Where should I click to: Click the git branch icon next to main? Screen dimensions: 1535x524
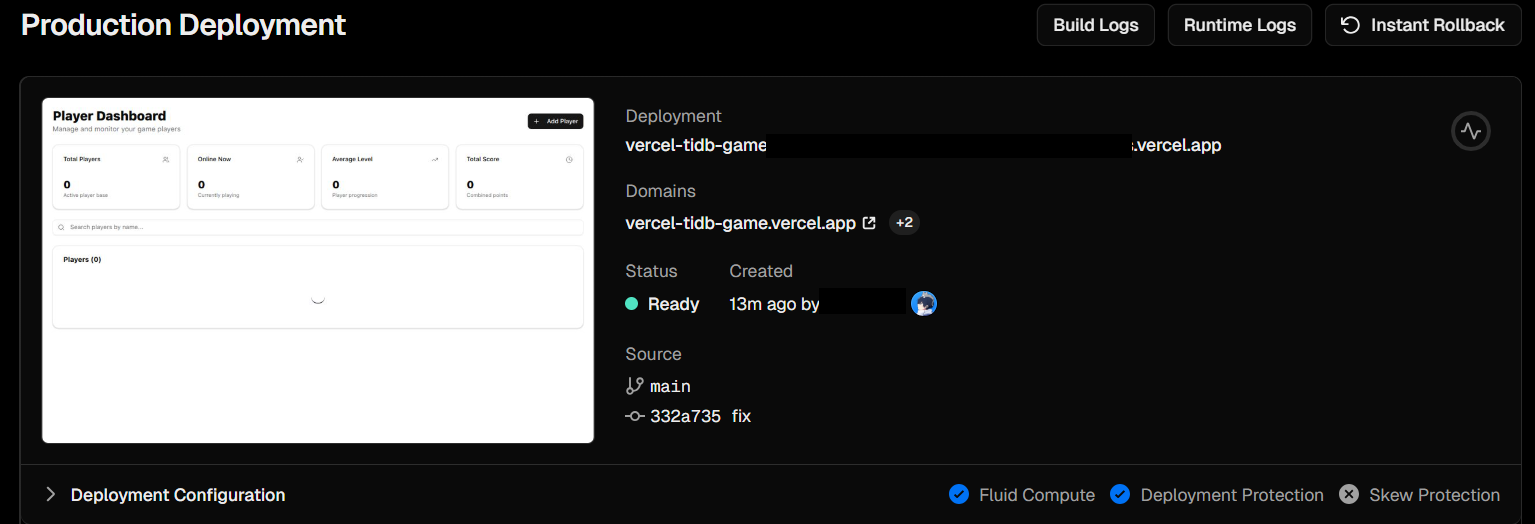point(634,386)
